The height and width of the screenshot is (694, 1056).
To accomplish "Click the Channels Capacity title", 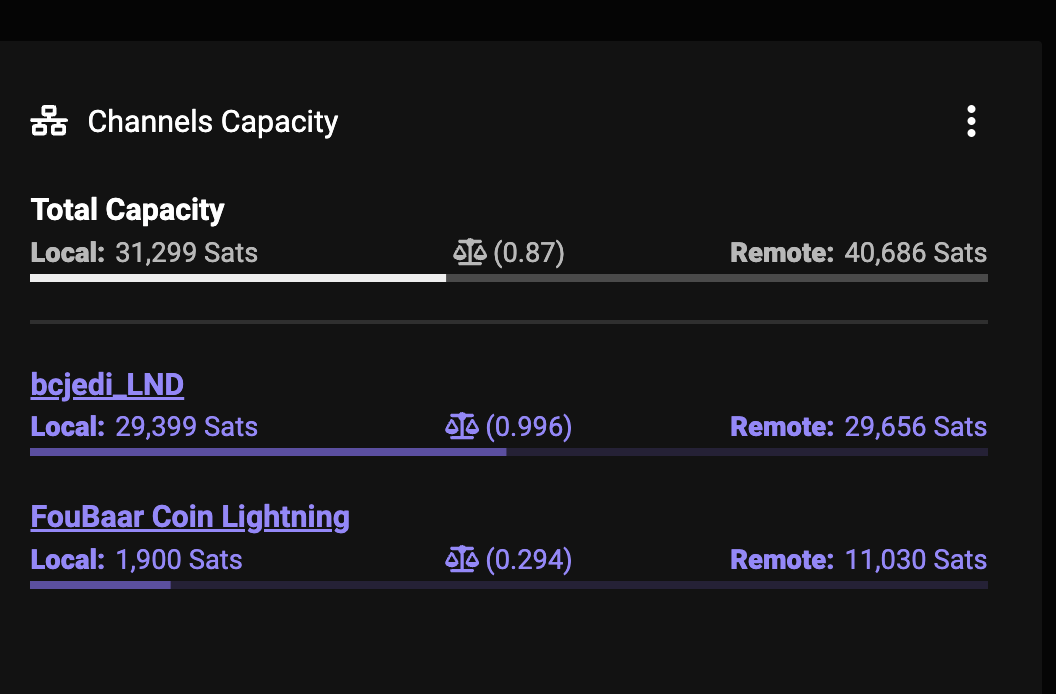I will 213,122.
